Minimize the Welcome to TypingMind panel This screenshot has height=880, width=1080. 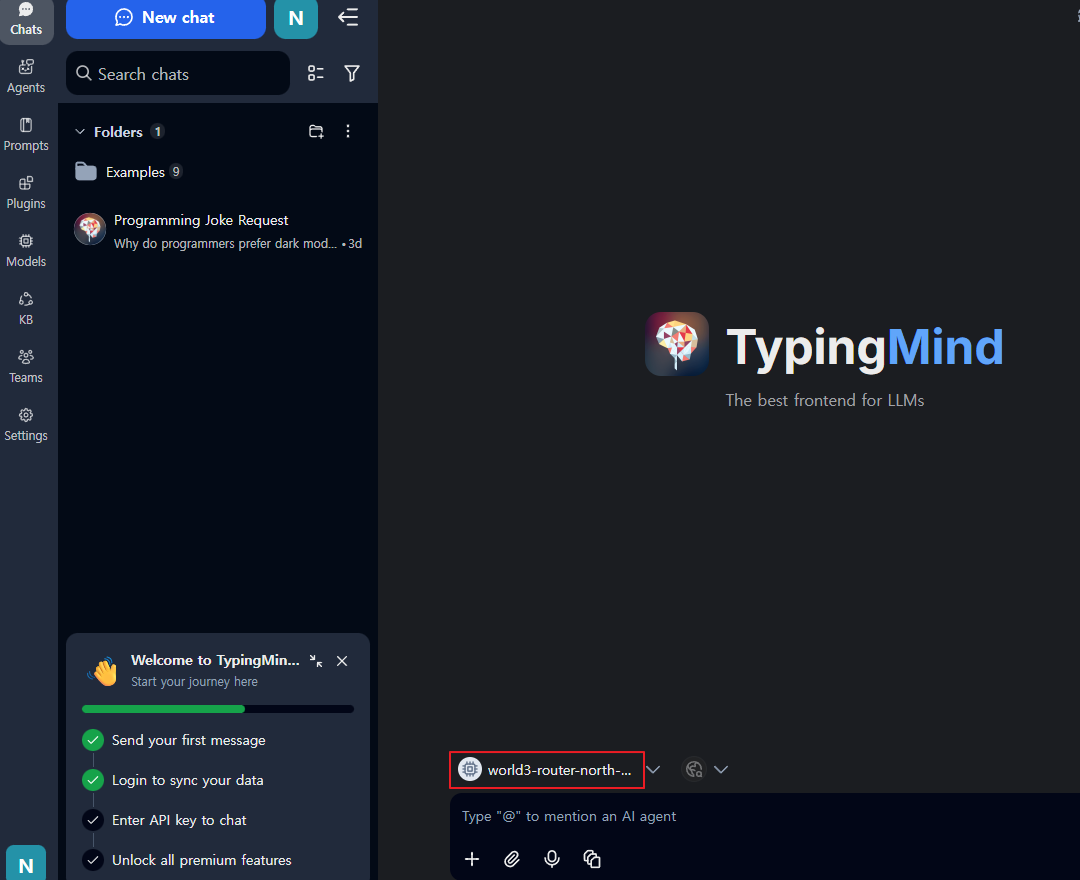(x=316, y=661)
